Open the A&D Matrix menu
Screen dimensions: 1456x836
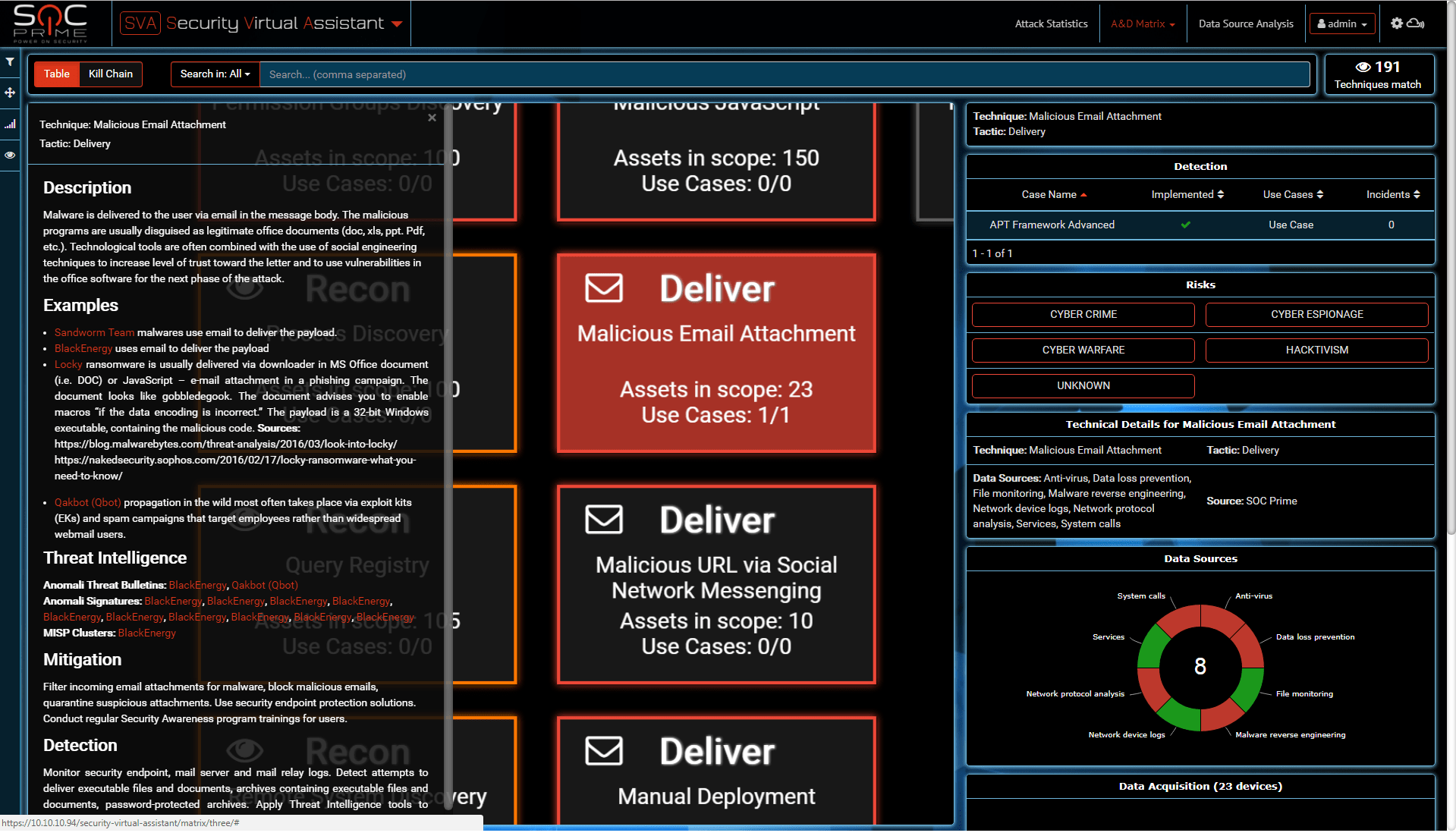1142,24
